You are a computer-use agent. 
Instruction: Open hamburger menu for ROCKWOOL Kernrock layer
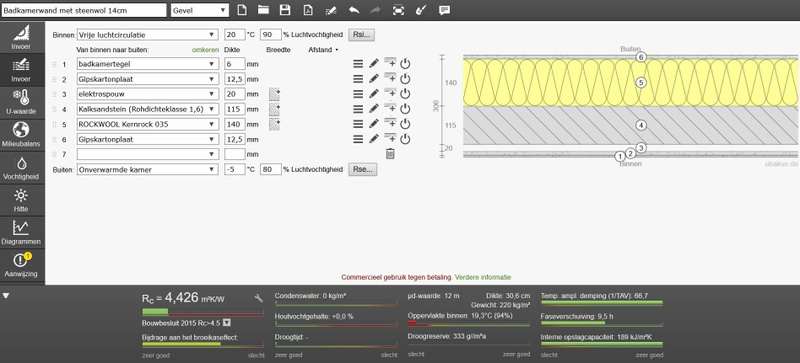(x=358, y=124)
